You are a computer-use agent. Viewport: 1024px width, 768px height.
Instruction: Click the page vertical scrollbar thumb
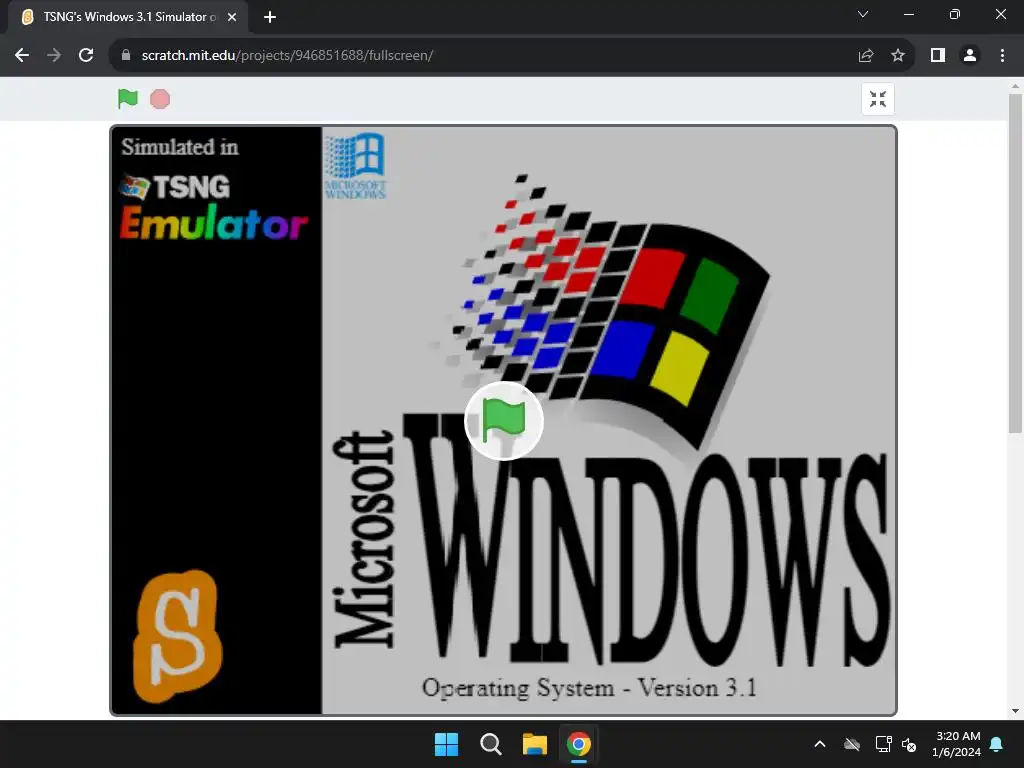[1015, 263]
